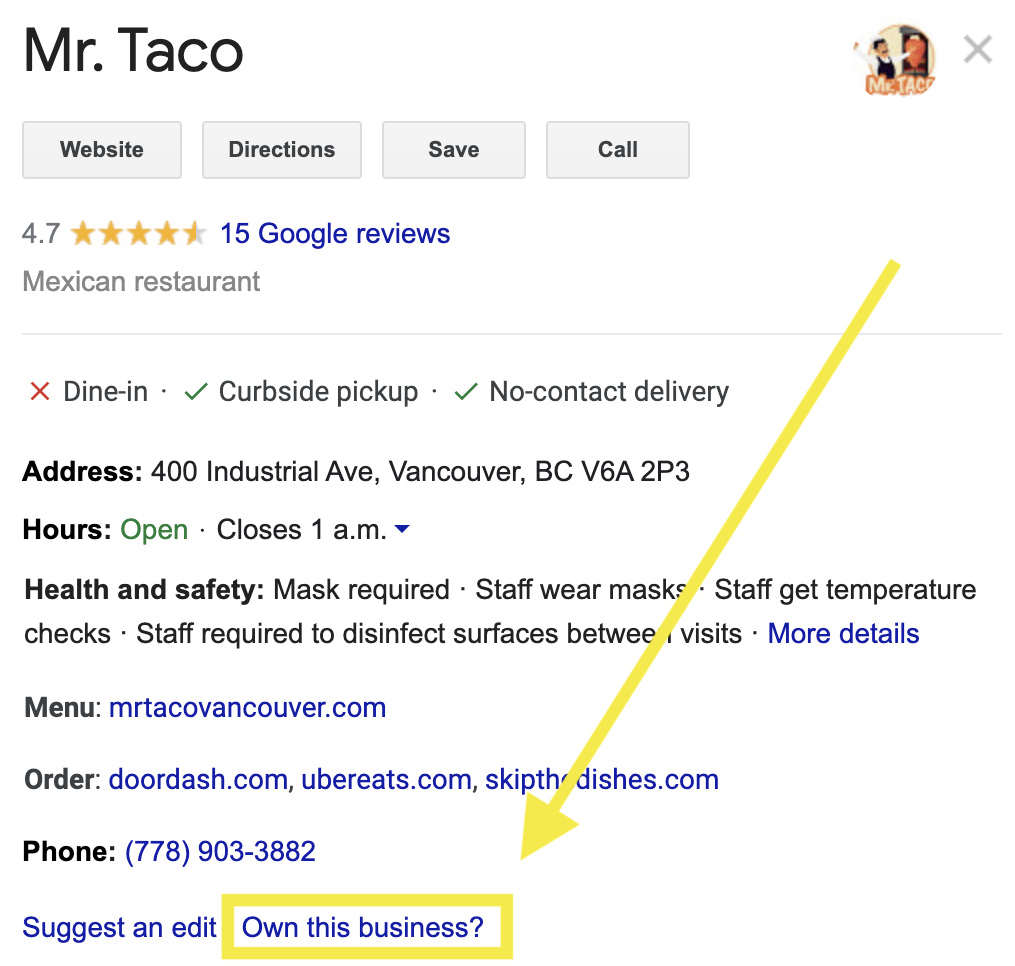Viewport: 1015px width, 966px height.
Task: Select the 400 Industrial Ave address text
Action: coord(420,471)
